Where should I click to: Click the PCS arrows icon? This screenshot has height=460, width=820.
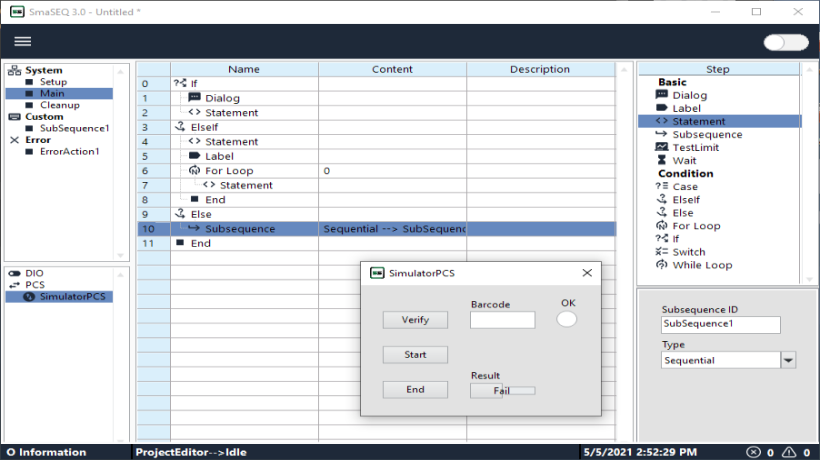[15, 285]
